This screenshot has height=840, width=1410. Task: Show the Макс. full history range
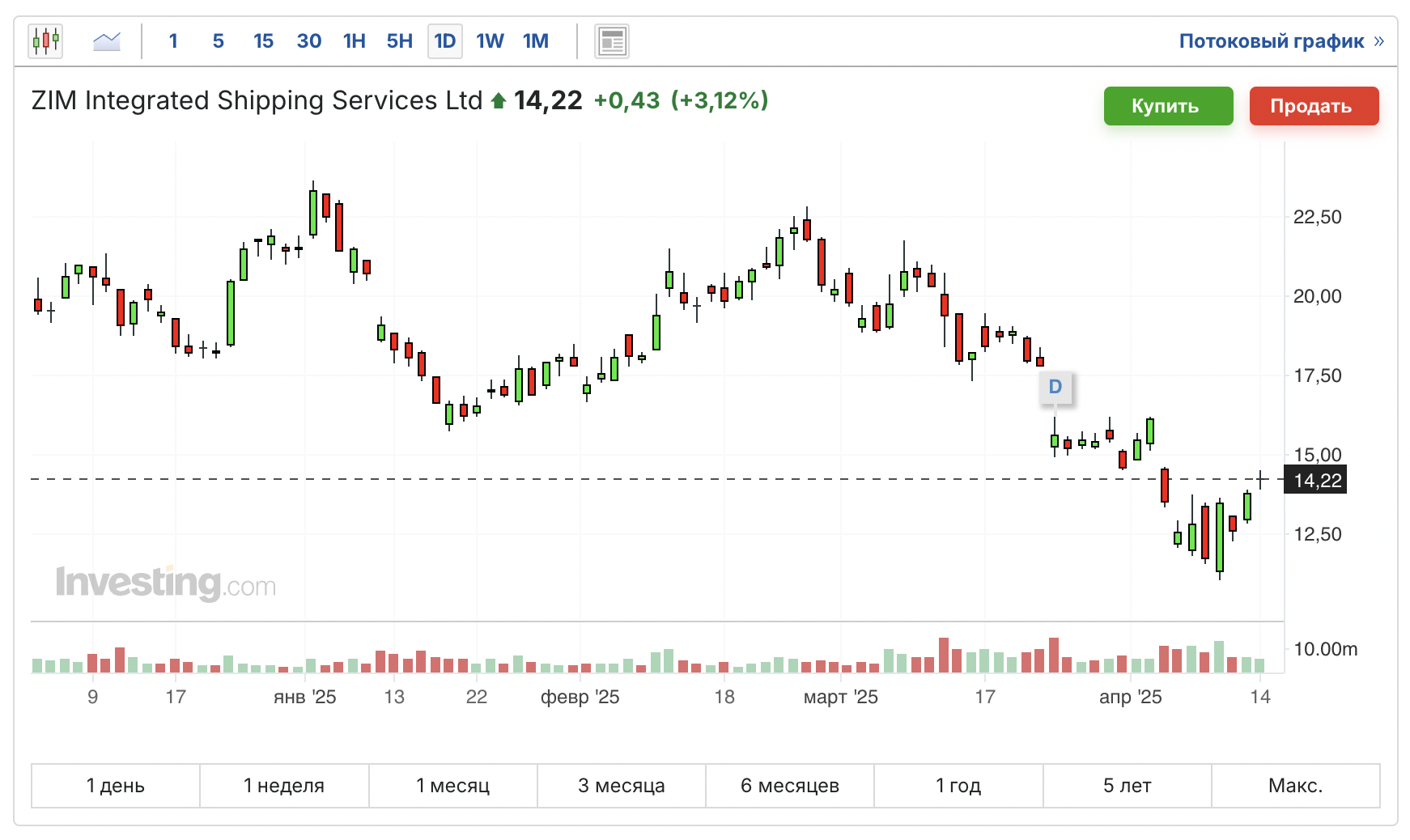(1295, 786)
